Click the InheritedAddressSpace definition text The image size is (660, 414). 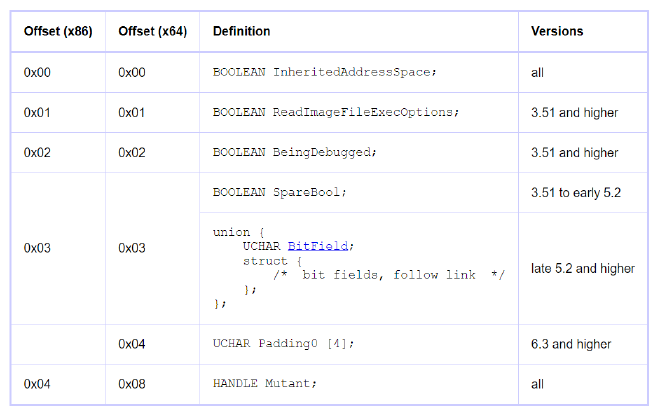point(326,73)
